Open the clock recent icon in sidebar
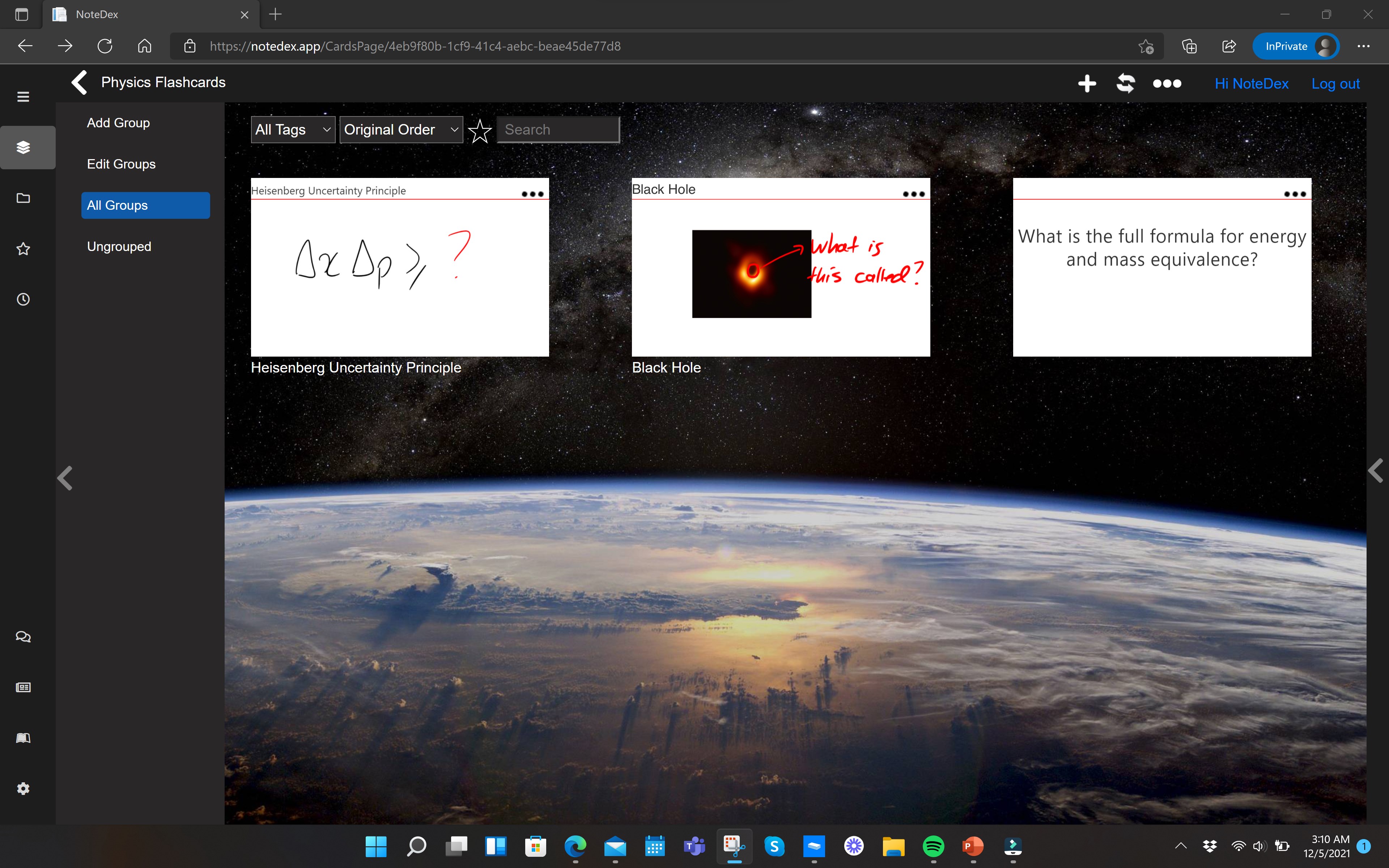The image size is (1389, 868). (x=23, y=299)
